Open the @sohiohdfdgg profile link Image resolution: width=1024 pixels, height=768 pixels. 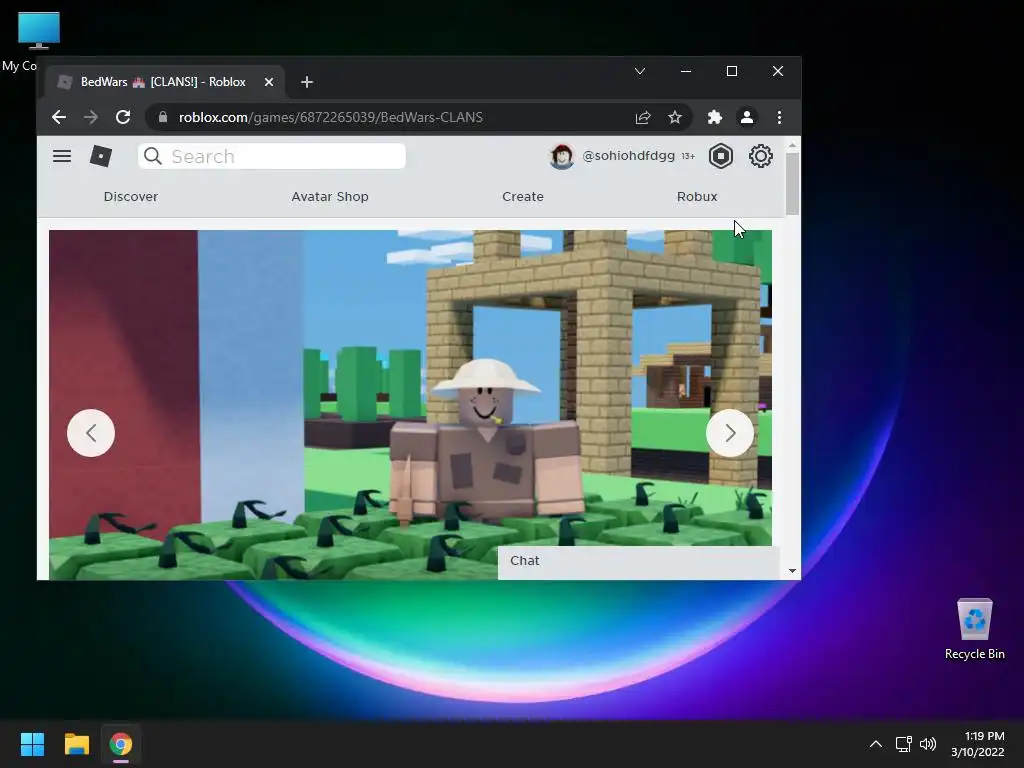tap(628, 155)
